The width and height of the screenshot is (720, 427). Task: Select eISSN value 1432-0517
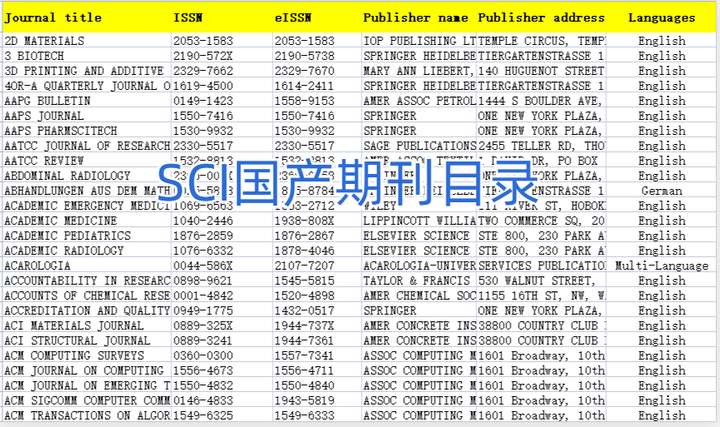point(317,310)
